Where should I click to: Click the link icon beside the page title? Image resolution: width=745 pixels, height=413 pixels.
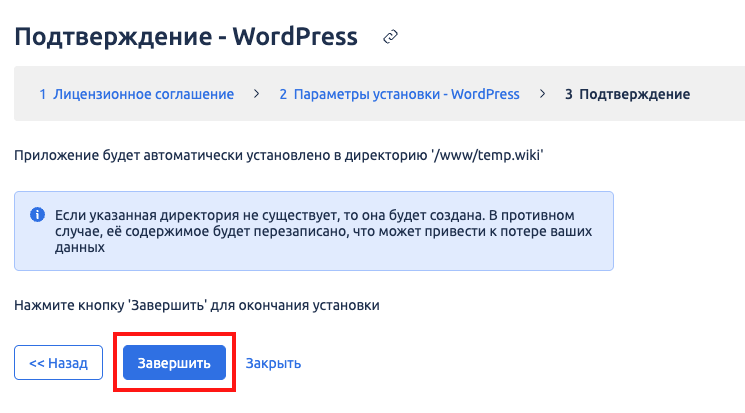pos(390,37)
